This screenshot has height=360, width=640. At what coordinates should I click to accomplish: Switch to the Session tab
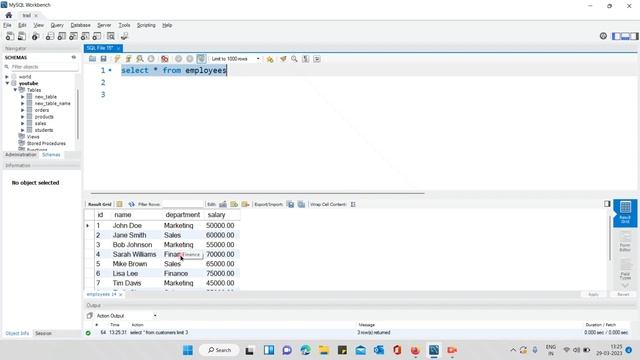click(x=43, y=333)
